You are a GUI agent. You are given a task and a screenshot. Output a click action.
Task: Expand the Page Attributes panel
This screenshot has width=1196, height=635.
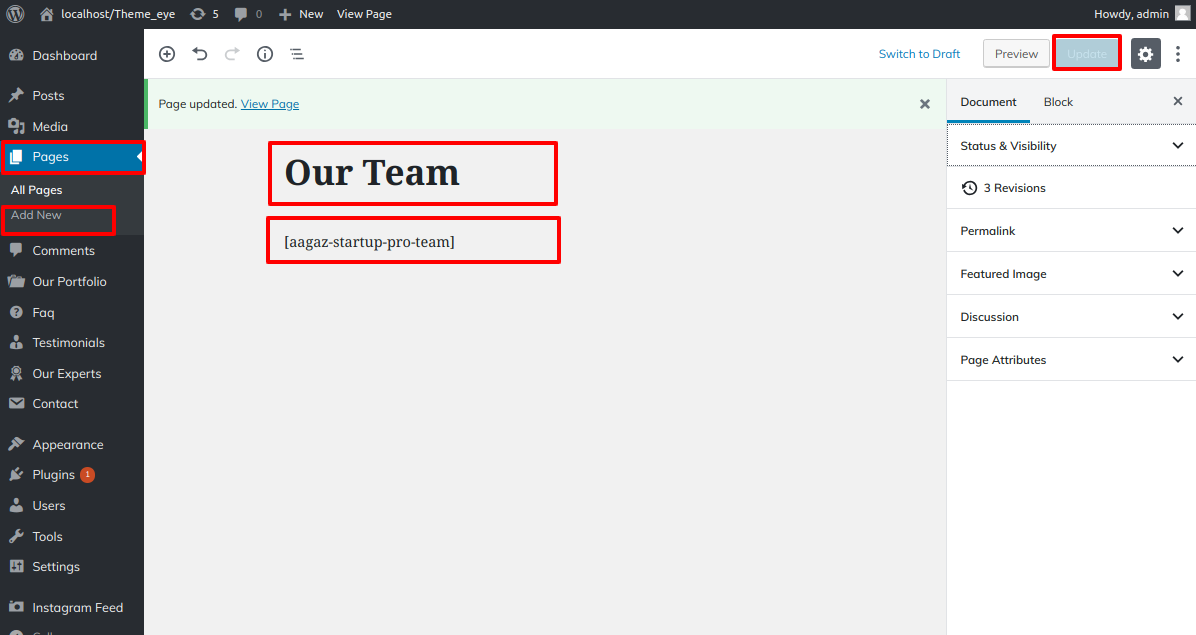[x=1070, y=360]
